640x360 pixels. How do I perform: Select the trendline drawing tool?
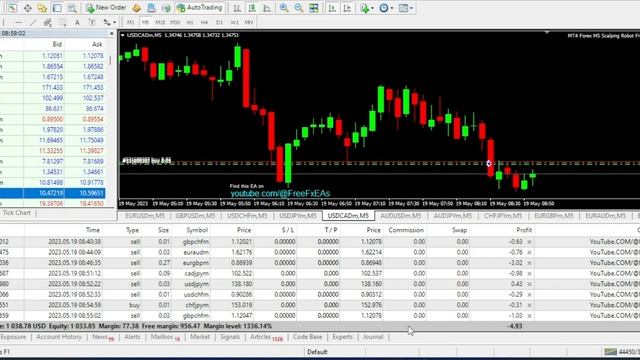pyautogui.click(x=33, y=22)
